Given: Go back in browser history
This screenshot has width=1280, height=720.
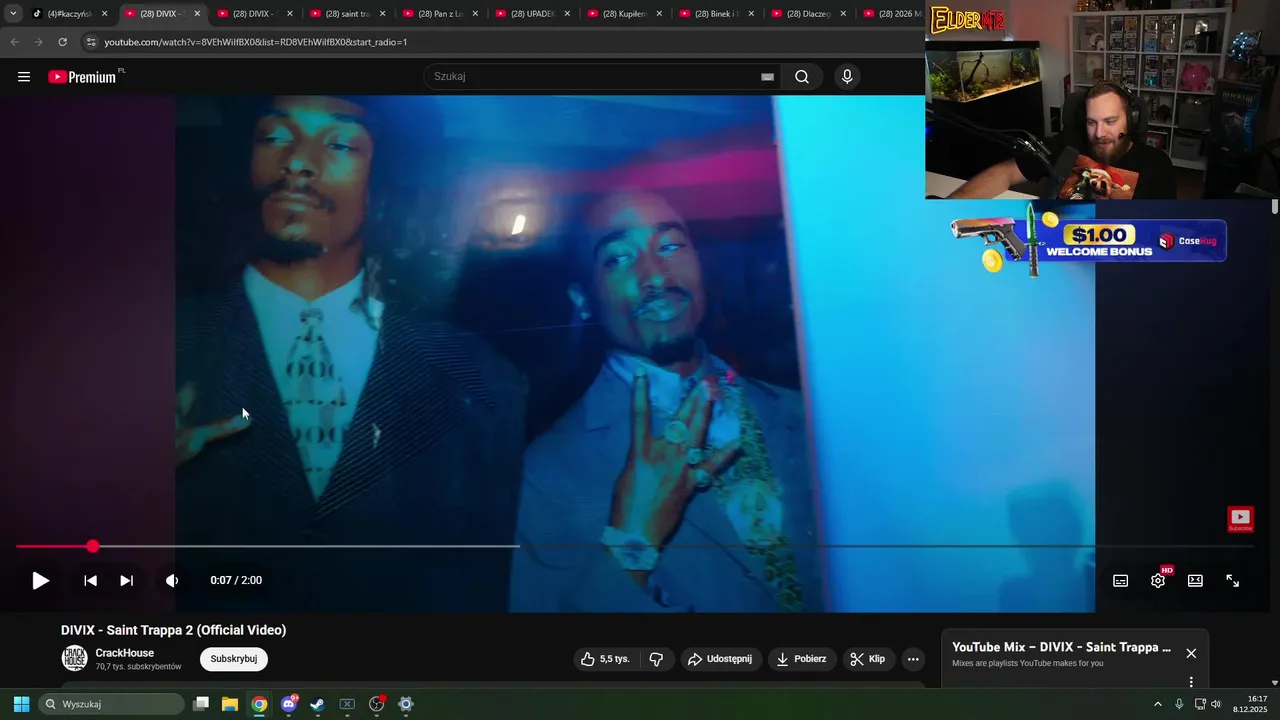Looking at the screenshot, I should pyautogui.click(x=14, y=42).
